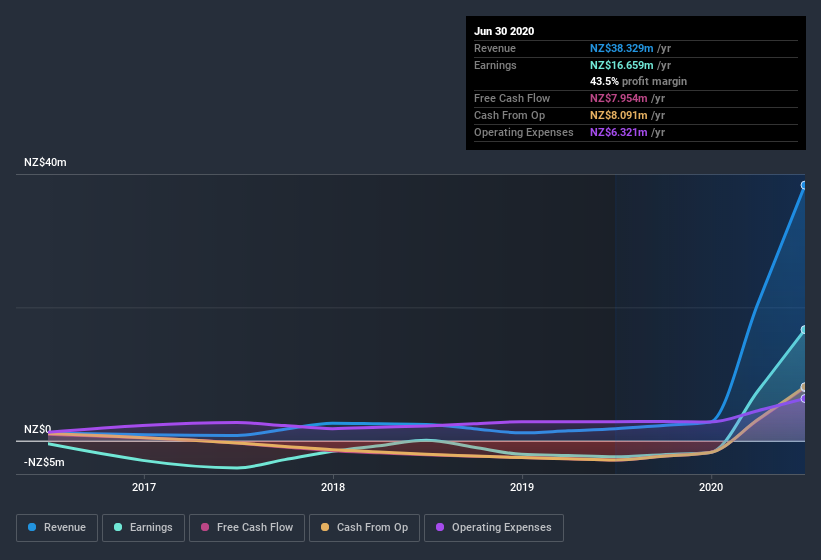This screenshot has height=560, width=821.
Task: Click the Revenue data point marker at Jun 2020
Action: 804,185
